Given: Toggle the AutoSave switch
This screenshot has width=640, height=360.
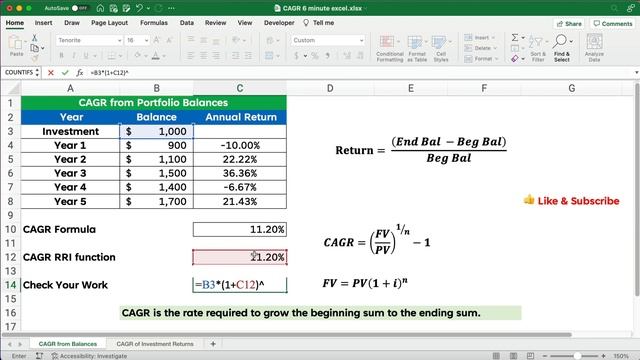Looking at the screenshot, I should (x=80, y=8).
